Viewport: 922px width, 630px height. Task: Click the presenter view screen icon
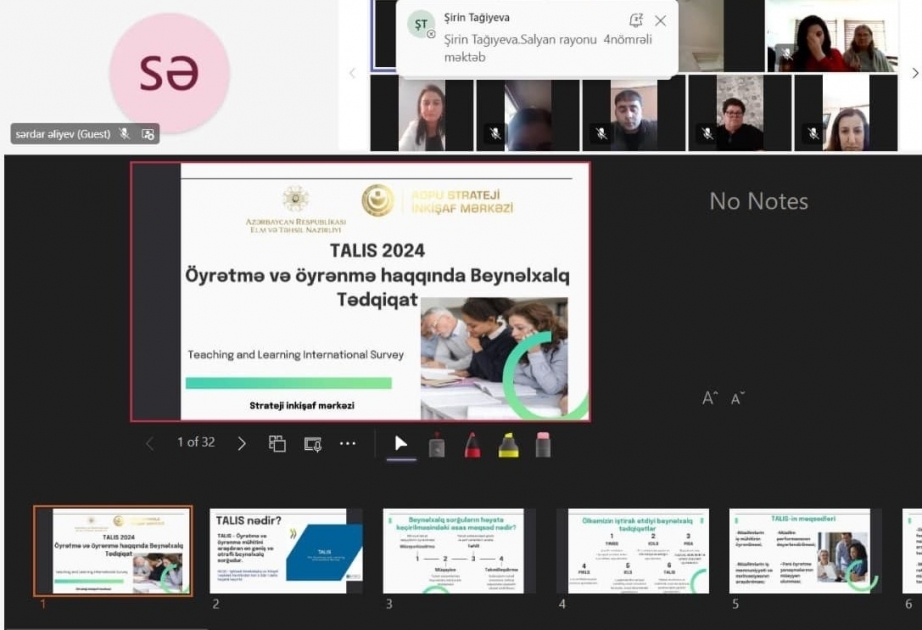(x=312, y=444)
